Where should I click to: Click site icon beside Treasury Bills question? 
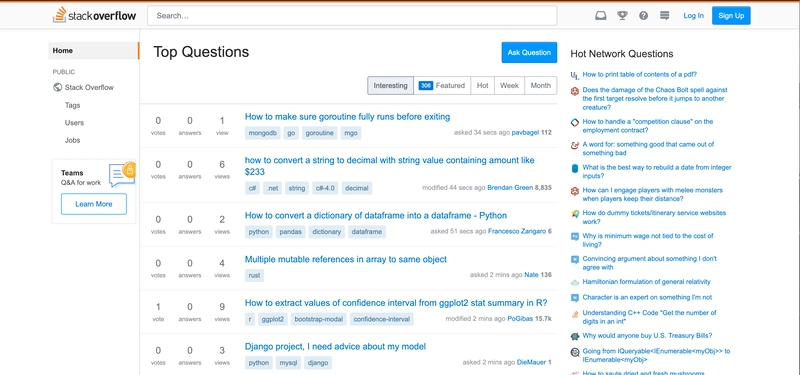(x=574, y=336)
